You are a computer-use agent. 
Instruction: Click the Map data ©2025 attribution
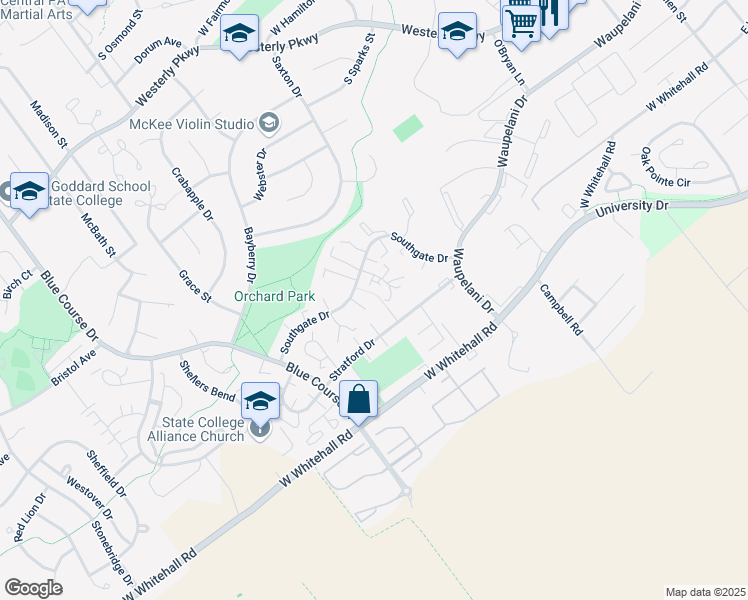click(x=706, y=592)
